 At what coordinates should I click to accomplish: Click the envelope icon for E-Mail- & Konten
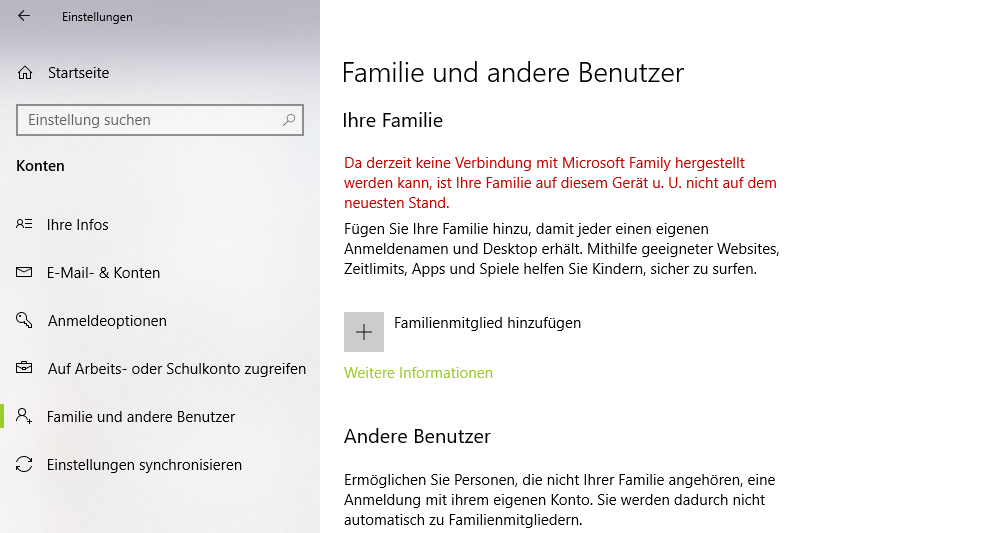tap(25, 273)
